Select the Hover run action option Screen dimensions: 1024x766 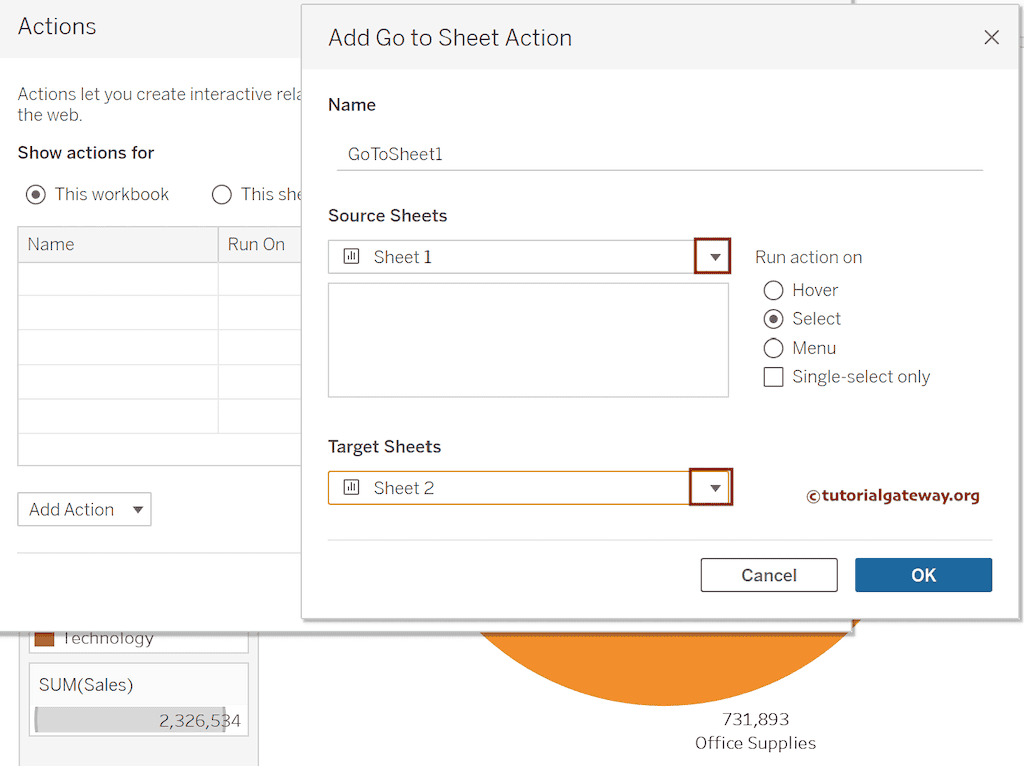773,290
